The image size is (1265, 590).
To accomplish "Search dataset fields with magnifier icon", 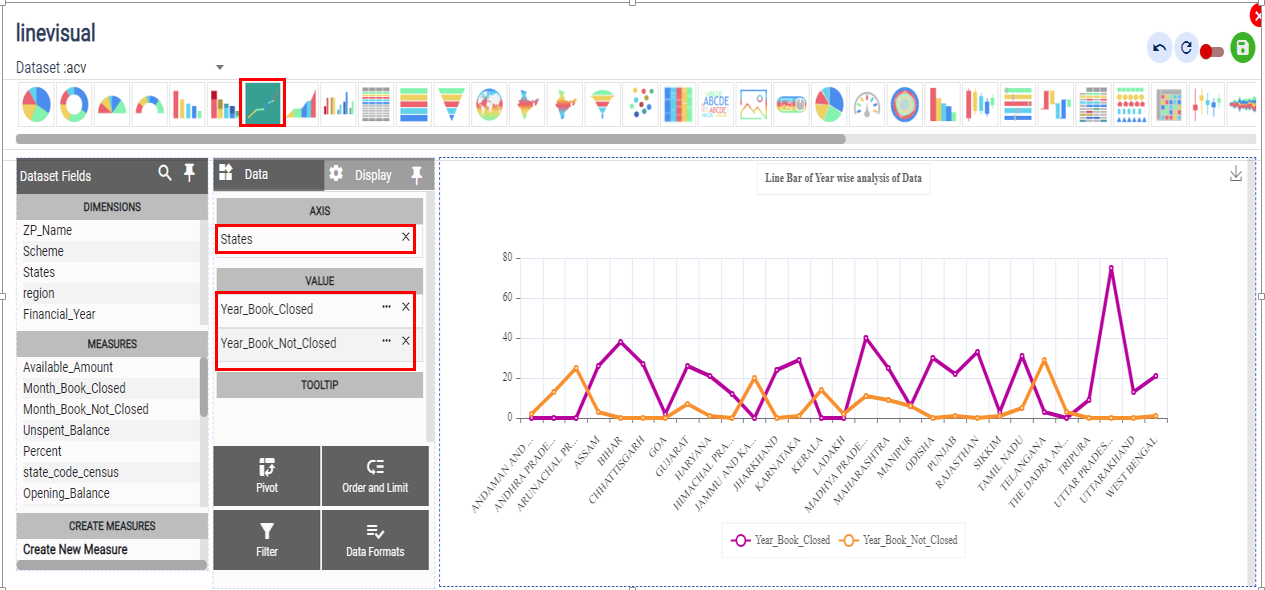I will tap(165, 174).
